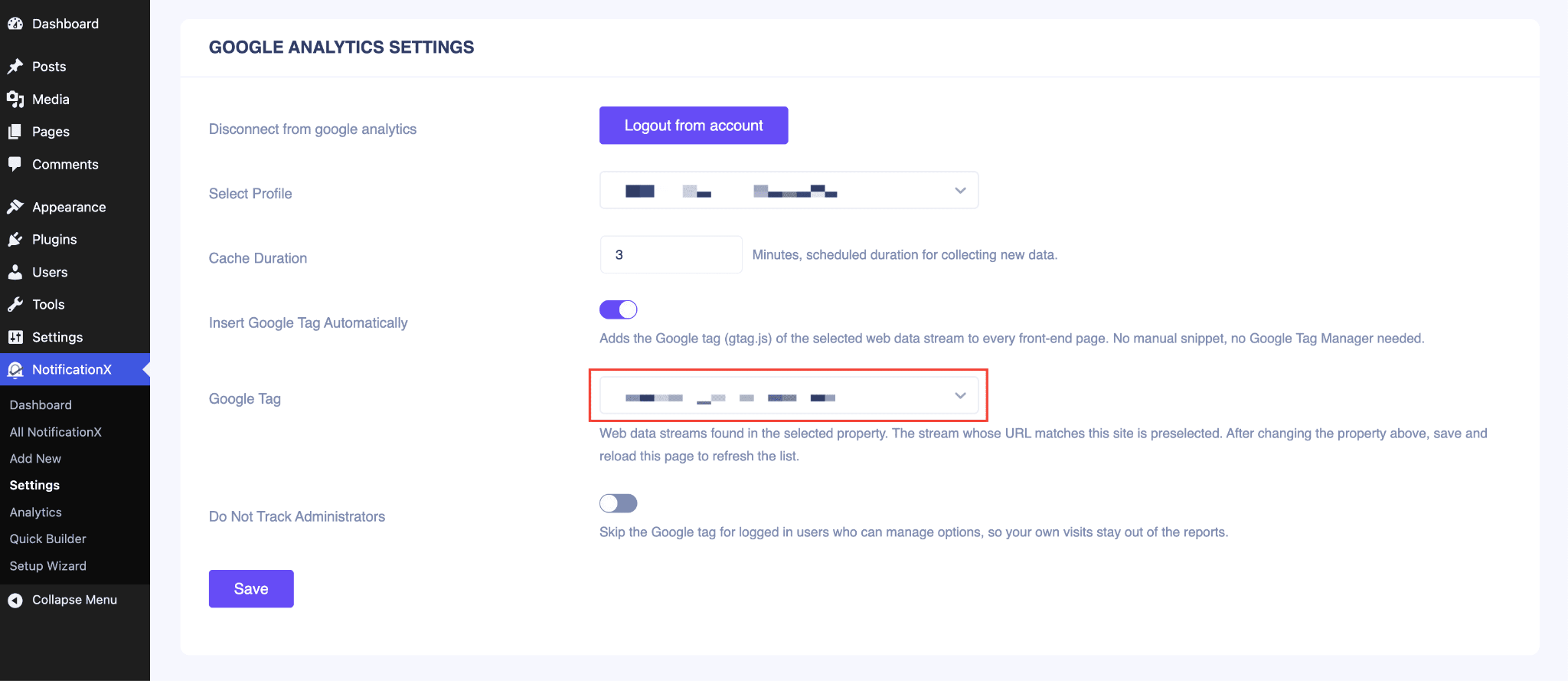Click the Collapse Menu label
Screen dimensions: 1568x681
pyautogui.click(x=74, y=600)
